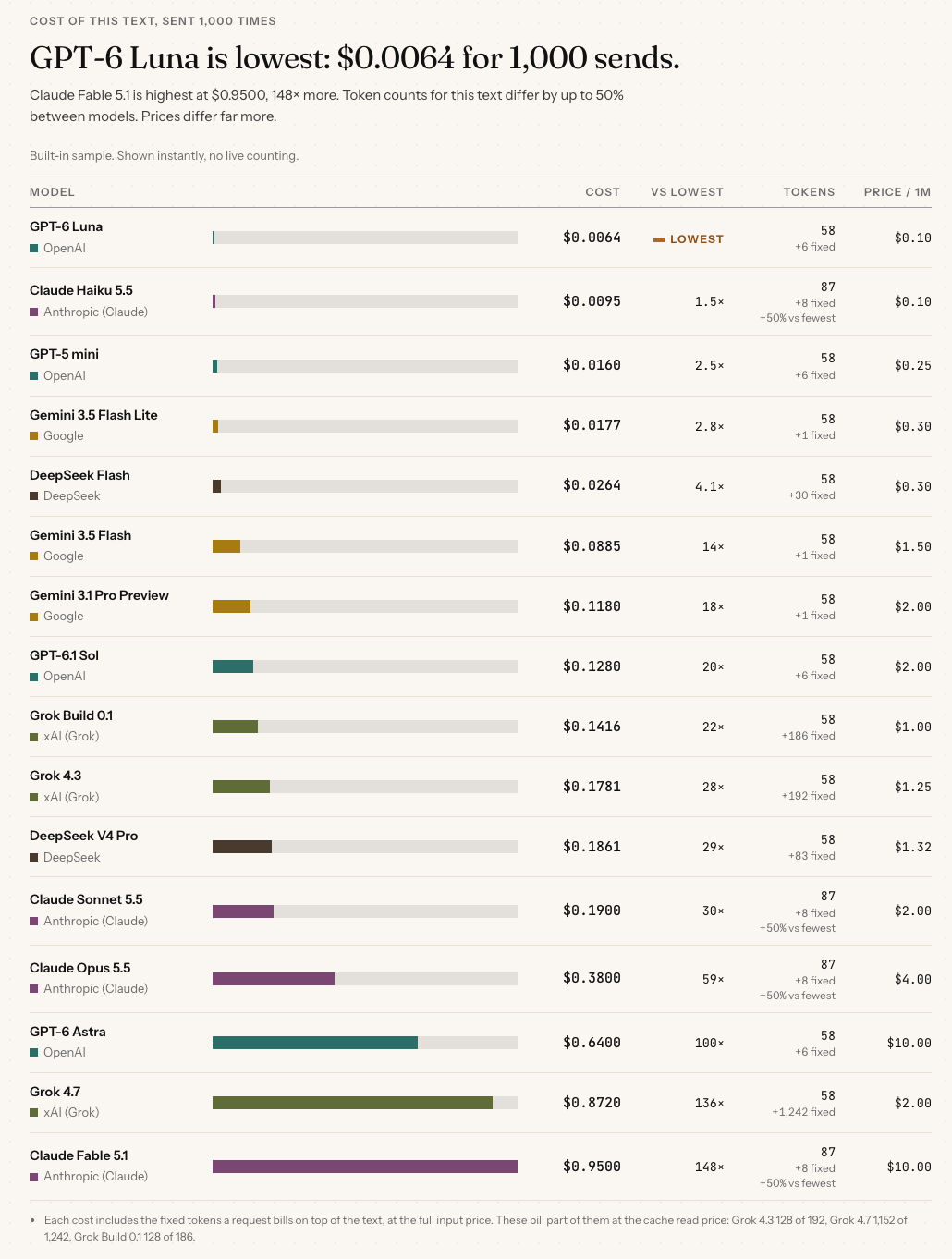Click the $1.25 price for Grok 4.3
The width and height of the screenshot is (952, 1259).
913,787
